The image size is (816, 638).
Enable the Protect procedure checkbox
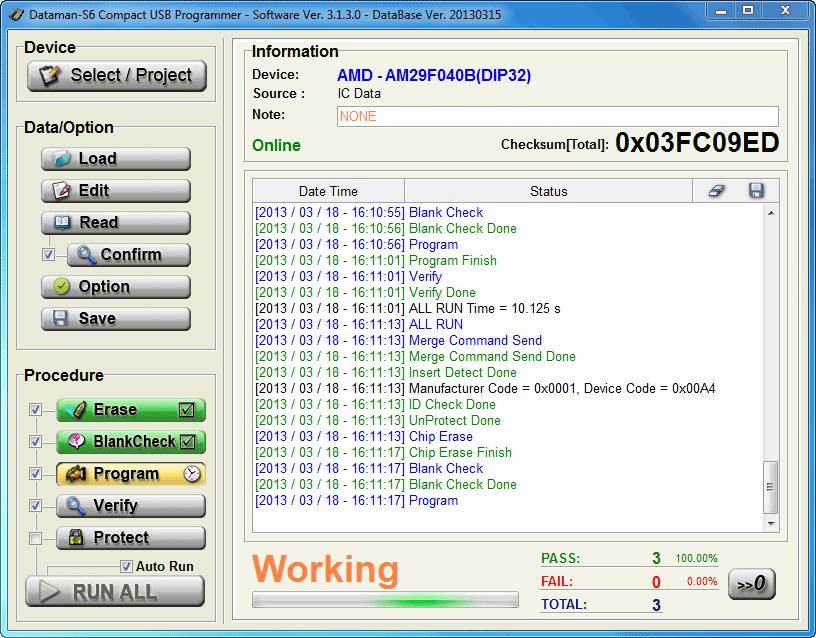coord(36,538)
